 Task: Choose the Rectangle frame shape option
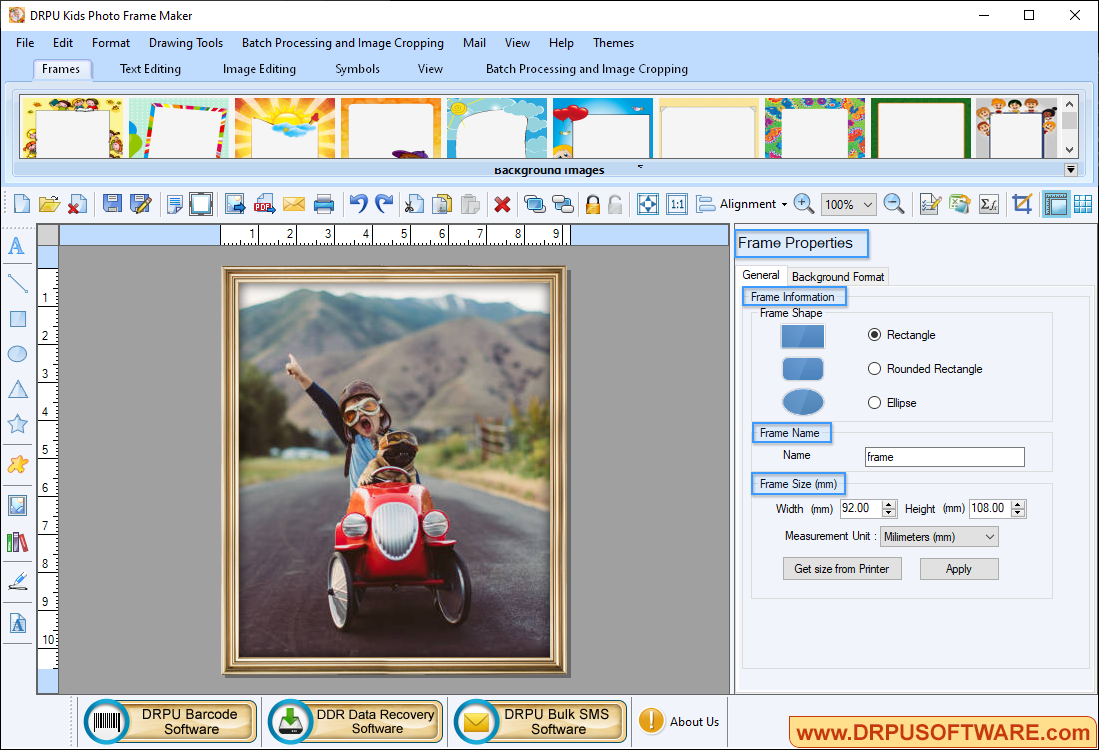874,334
